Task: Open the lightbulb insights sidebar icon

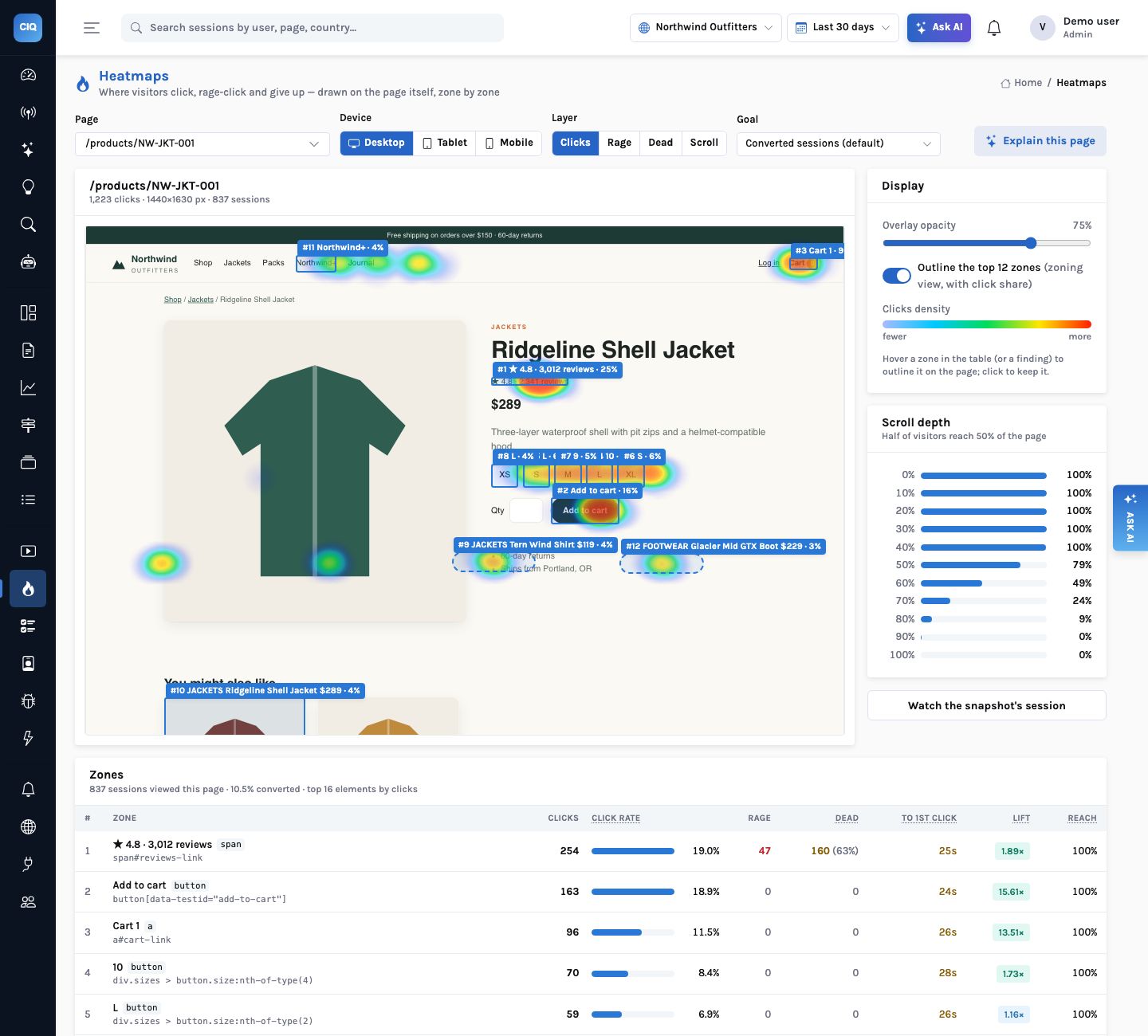Action: [28, 187]
